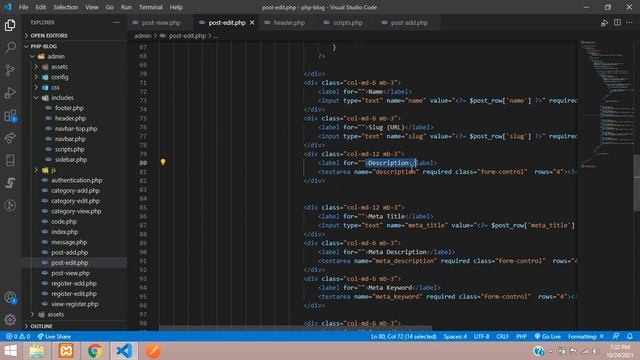Open the Selection menu
This screenshot has width=640, height=360.
pyautogui.click(x=65, y=7)
